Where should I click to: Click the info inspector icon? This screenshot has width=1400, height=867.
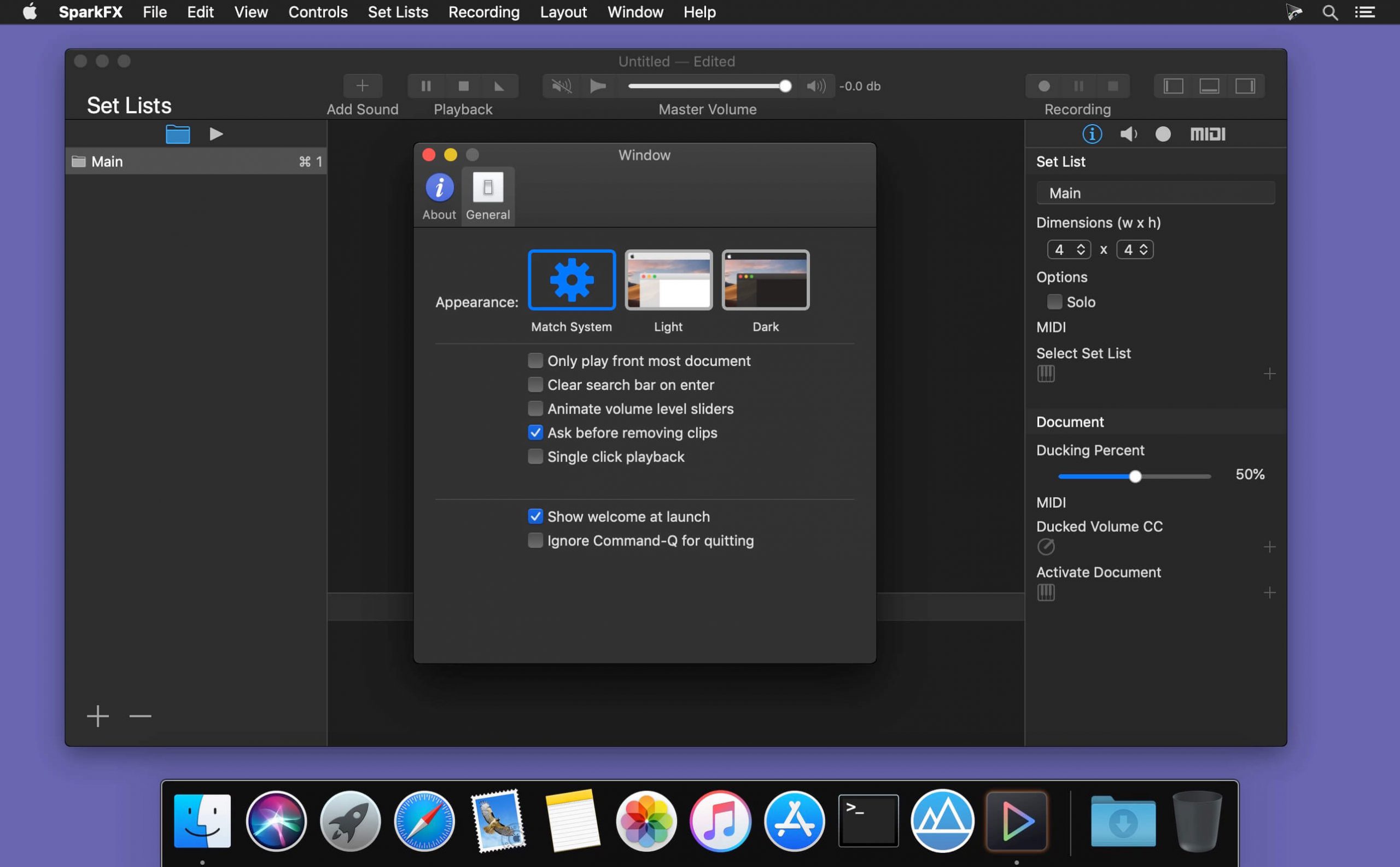[1092, 134]
